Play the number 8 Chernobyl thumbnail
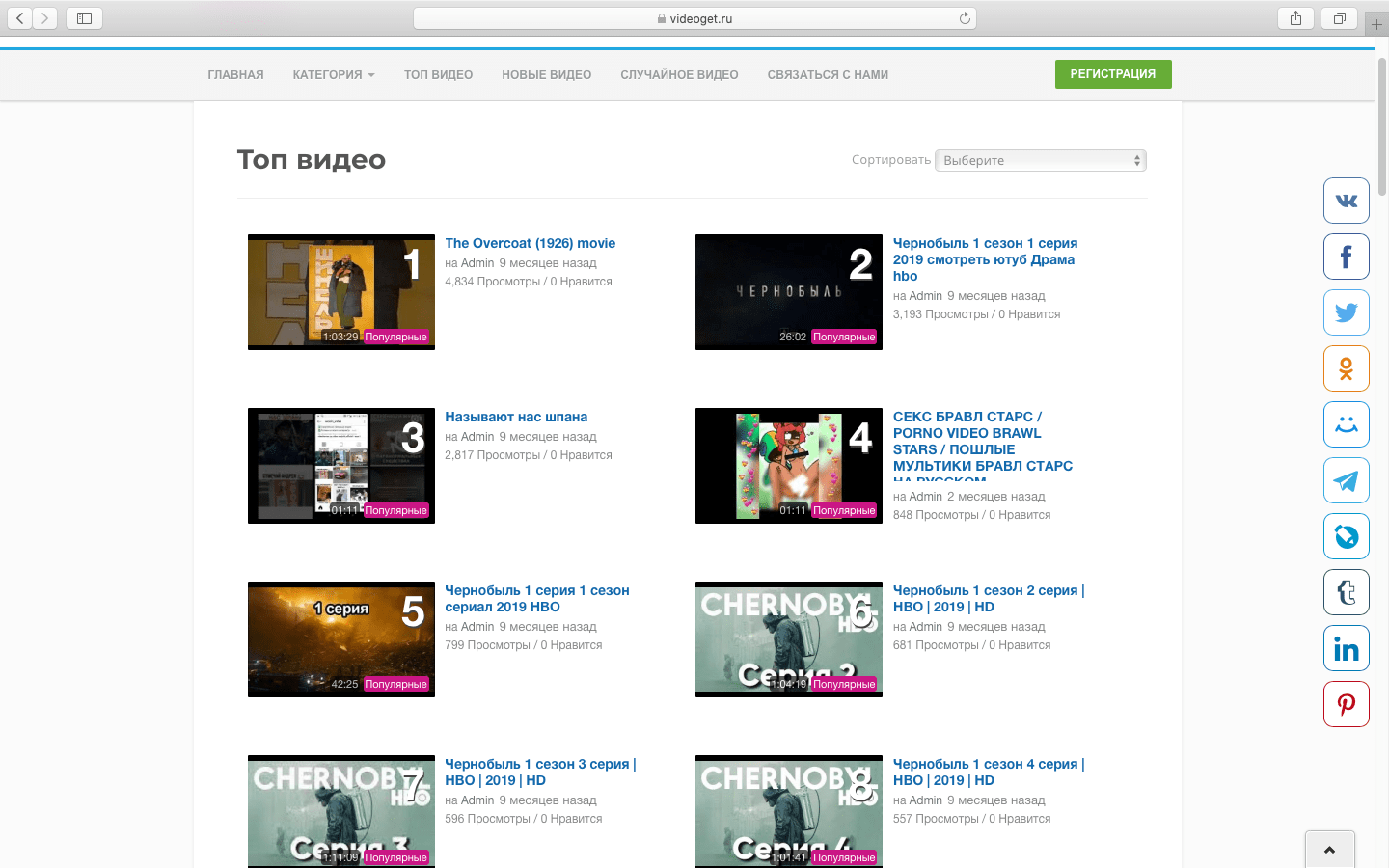1389x868 pixels. (x=789, y=811)
